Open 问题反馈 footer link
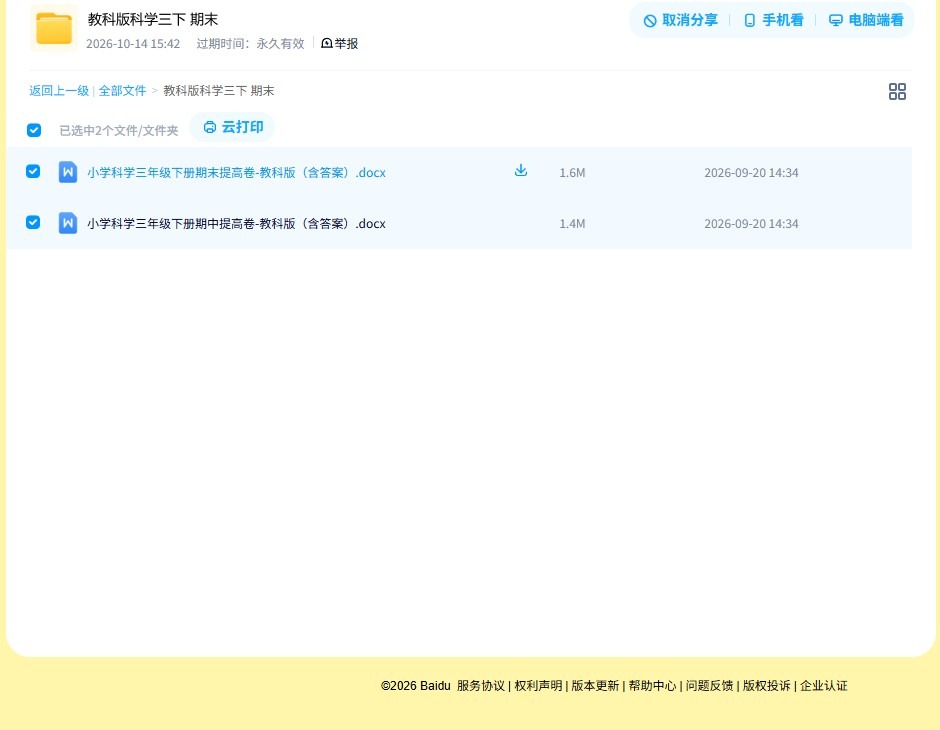 click(x=709, y=686)
